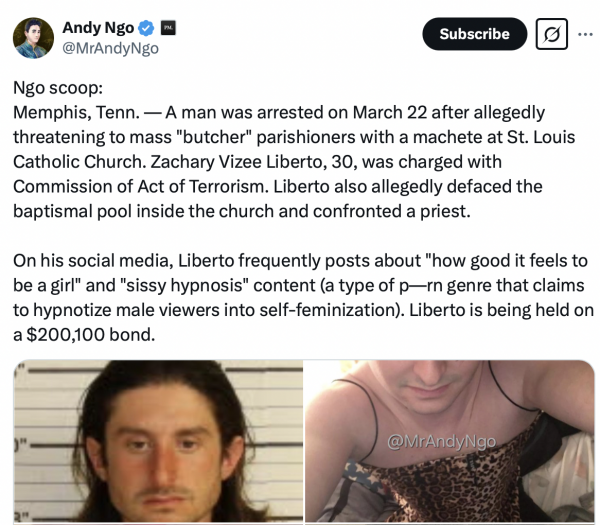This screenshot has height=525, width=600.
Task: Subscribe to Andy Ngo
Action: tap(474, 34)
